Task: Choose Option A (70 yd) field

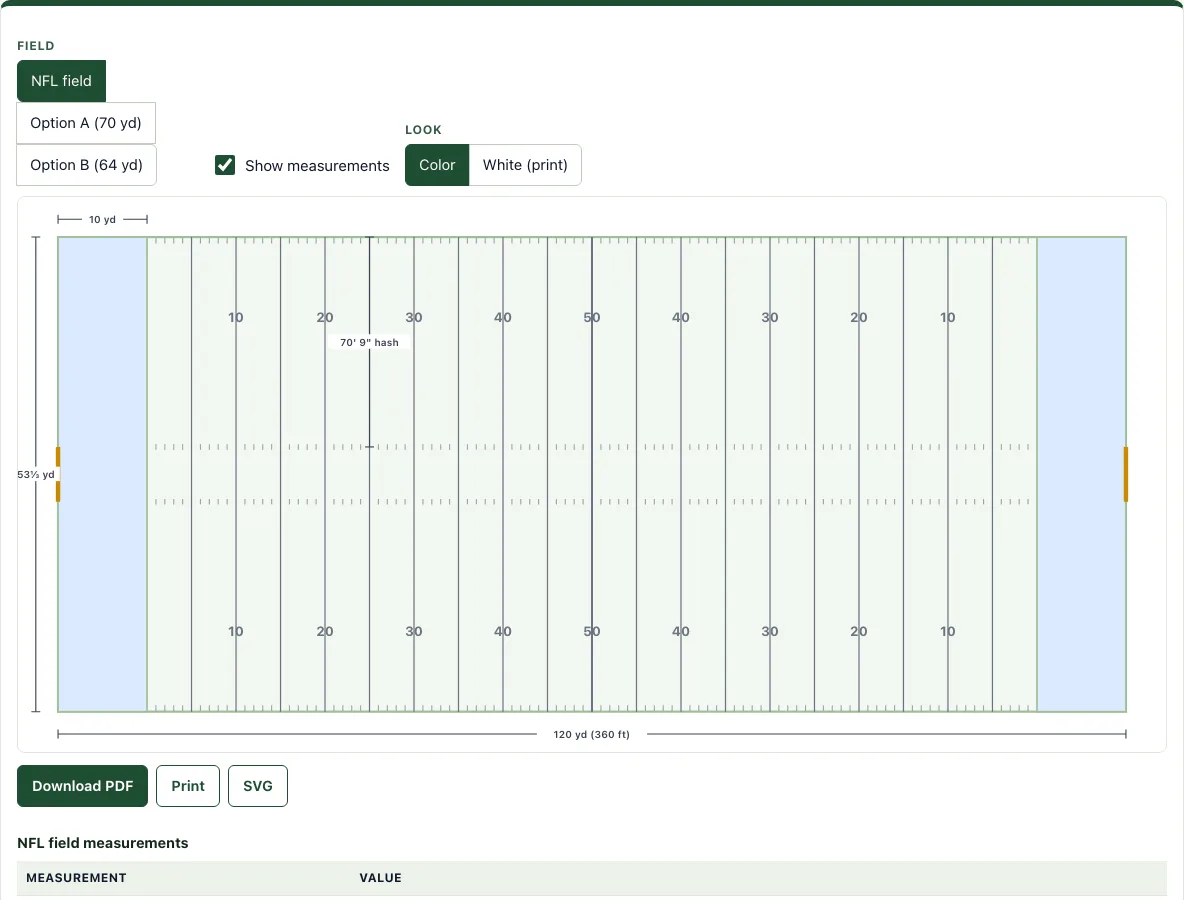Action: (x=86, y=123)
